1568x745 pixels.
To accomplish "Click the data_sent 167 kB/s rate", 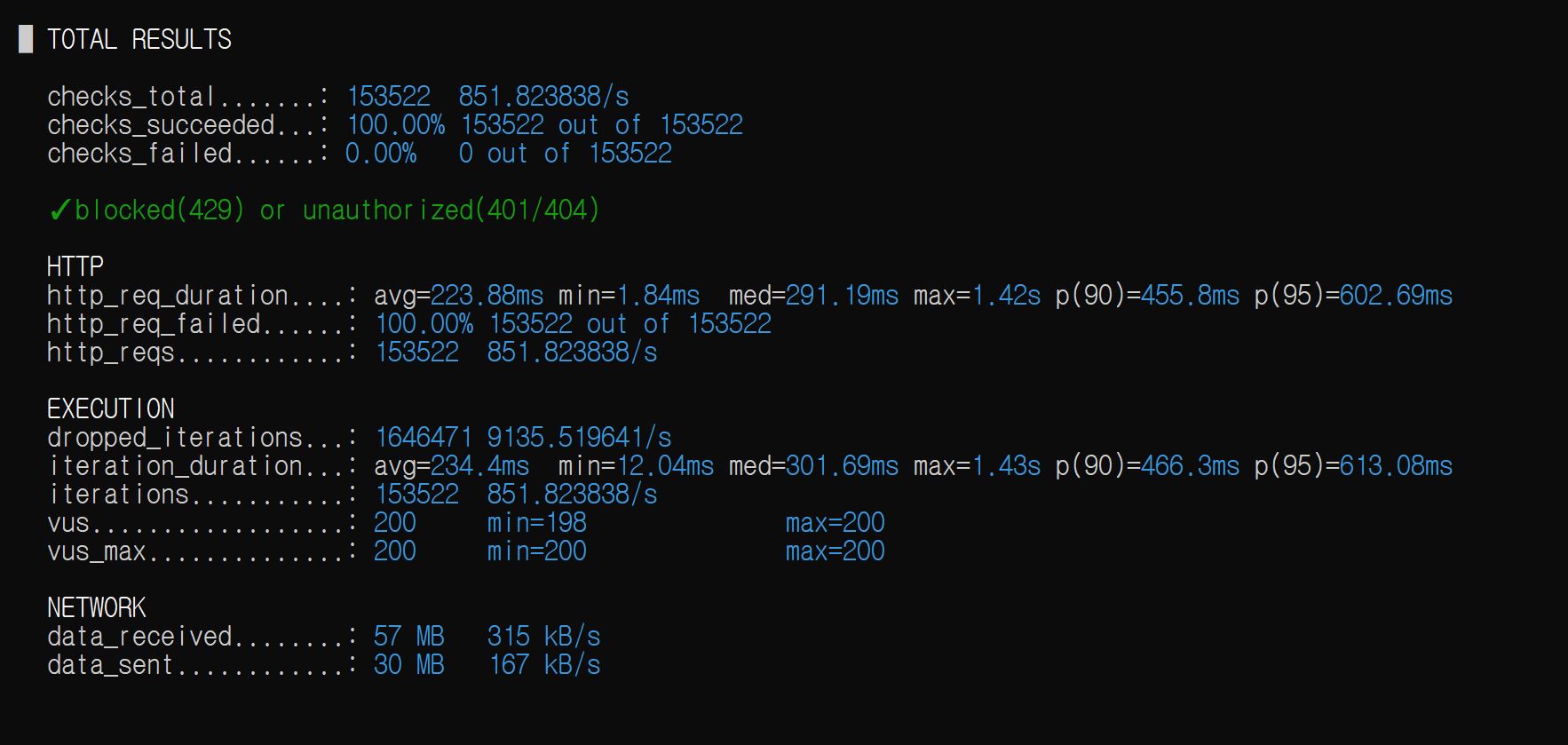I will [x=545, y=664].
